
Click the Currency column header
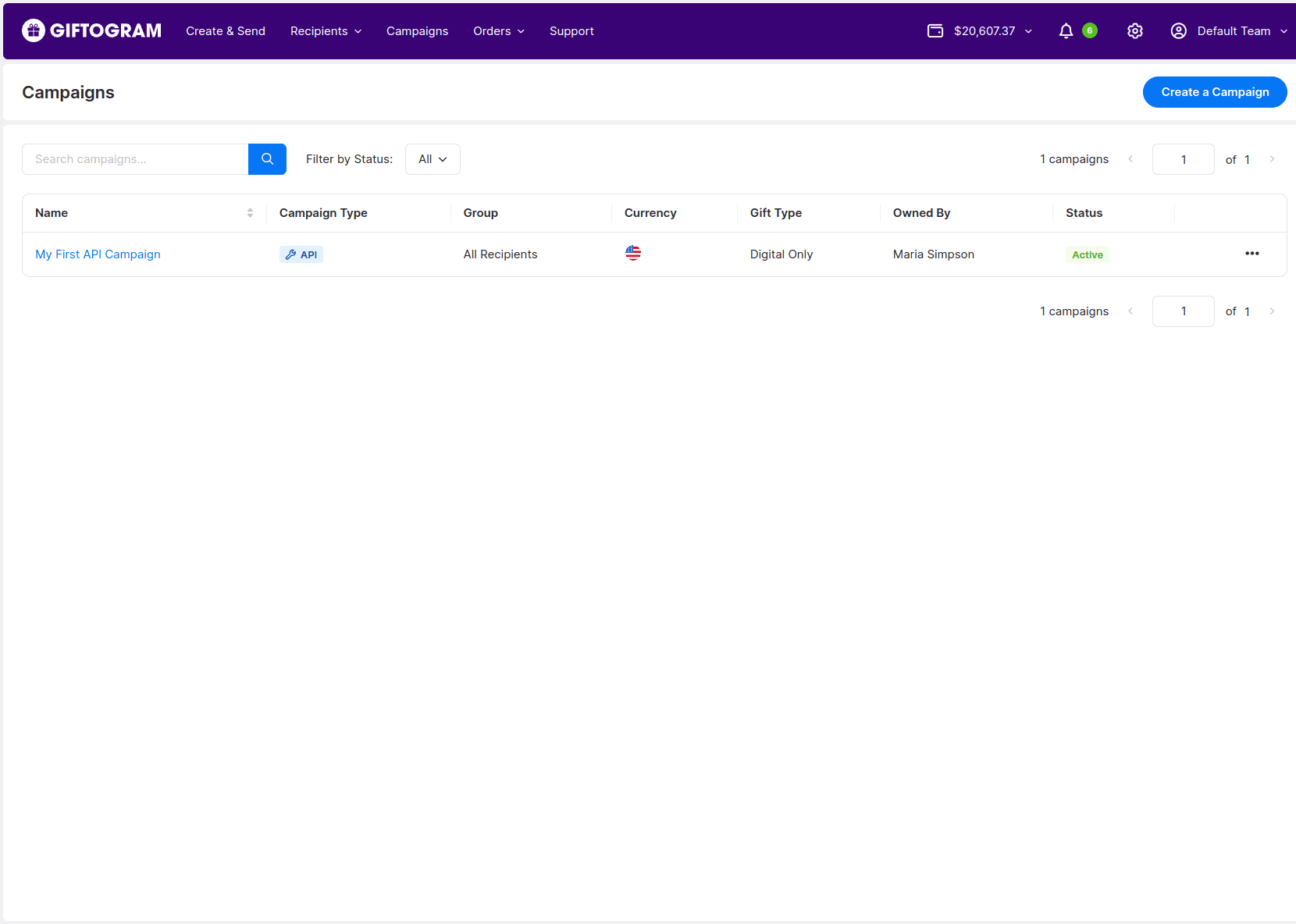pos(650,213)
